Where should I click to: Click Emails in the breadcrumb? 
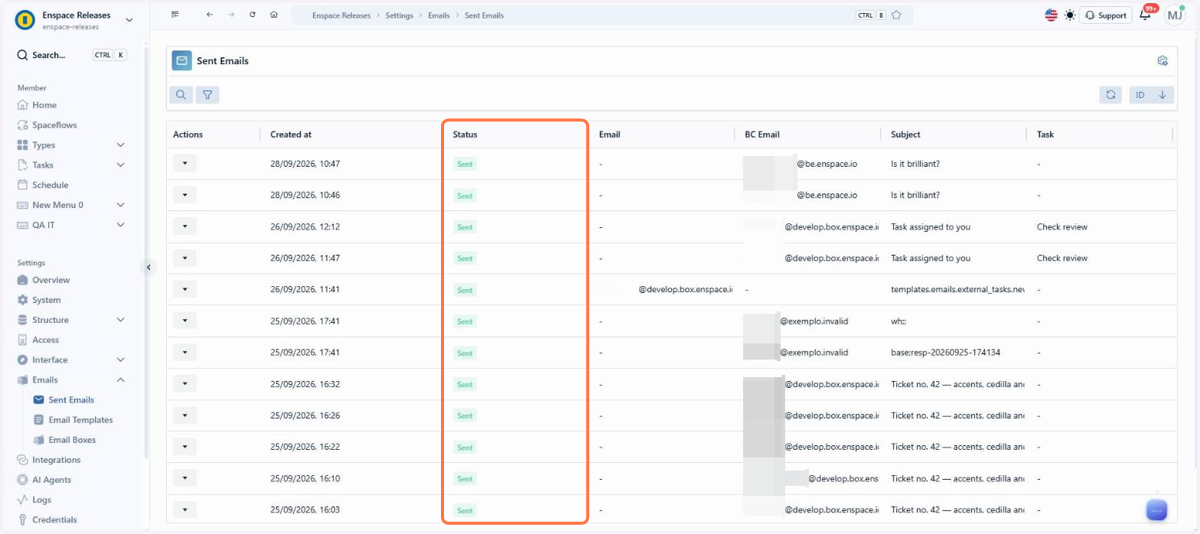click(x=439, y=16)
